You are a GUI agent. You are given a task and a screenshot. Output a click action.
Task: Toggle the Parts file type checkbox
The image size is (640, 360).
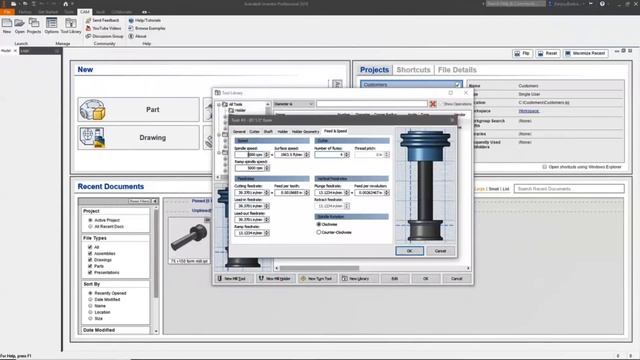90,266
